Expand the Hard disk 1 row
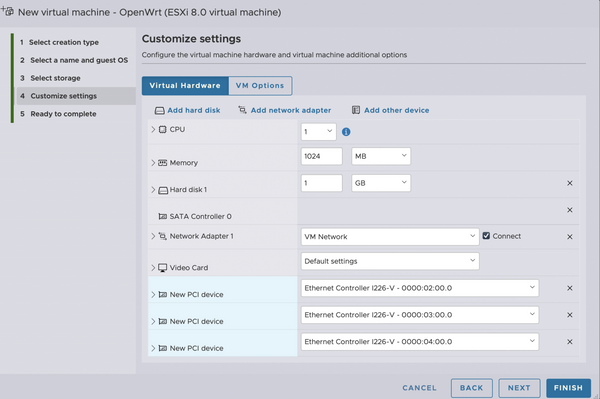 [153, 190]
